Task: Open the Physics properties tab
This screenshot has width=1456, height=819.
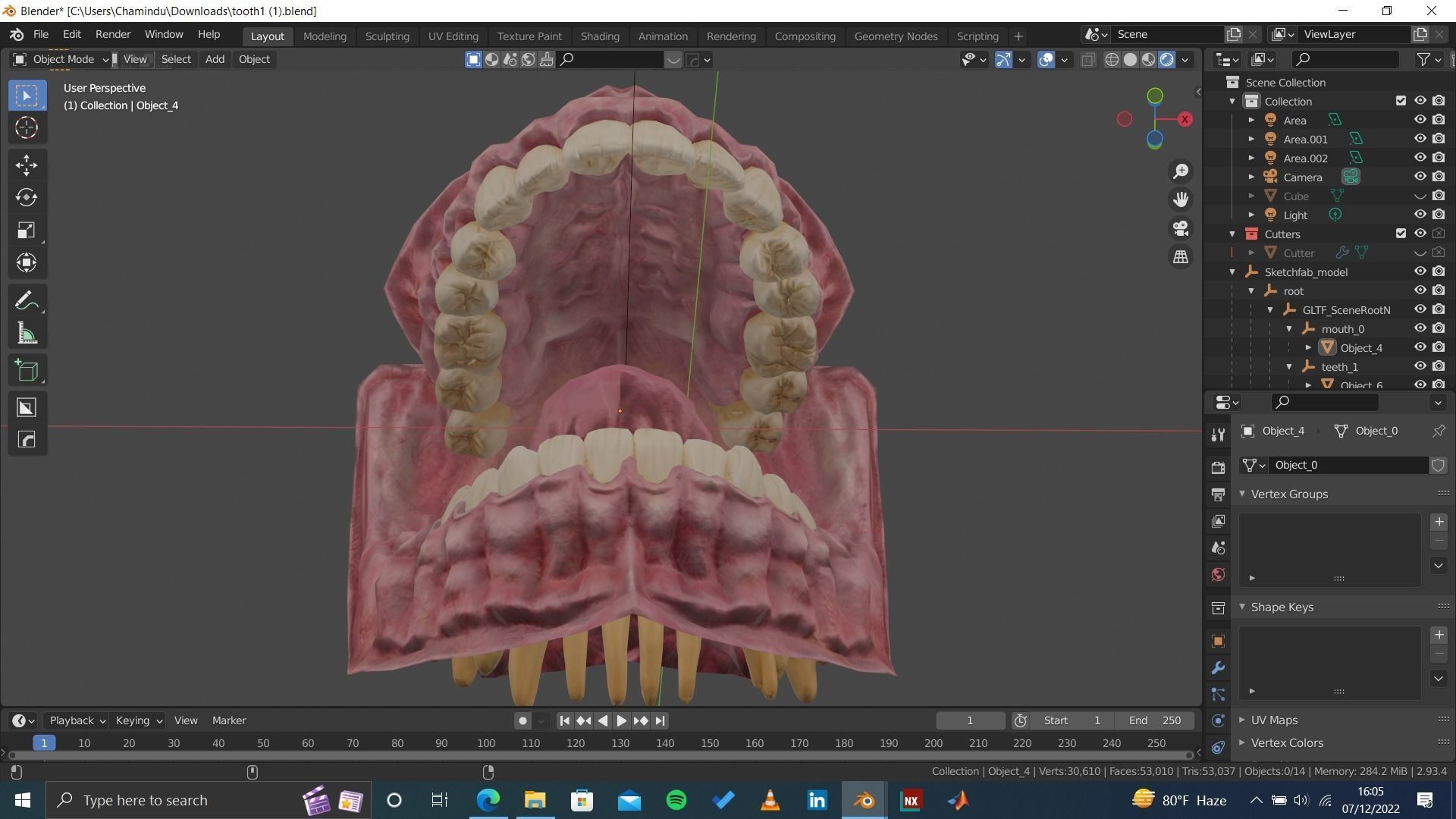Action: pos(1218,720)
